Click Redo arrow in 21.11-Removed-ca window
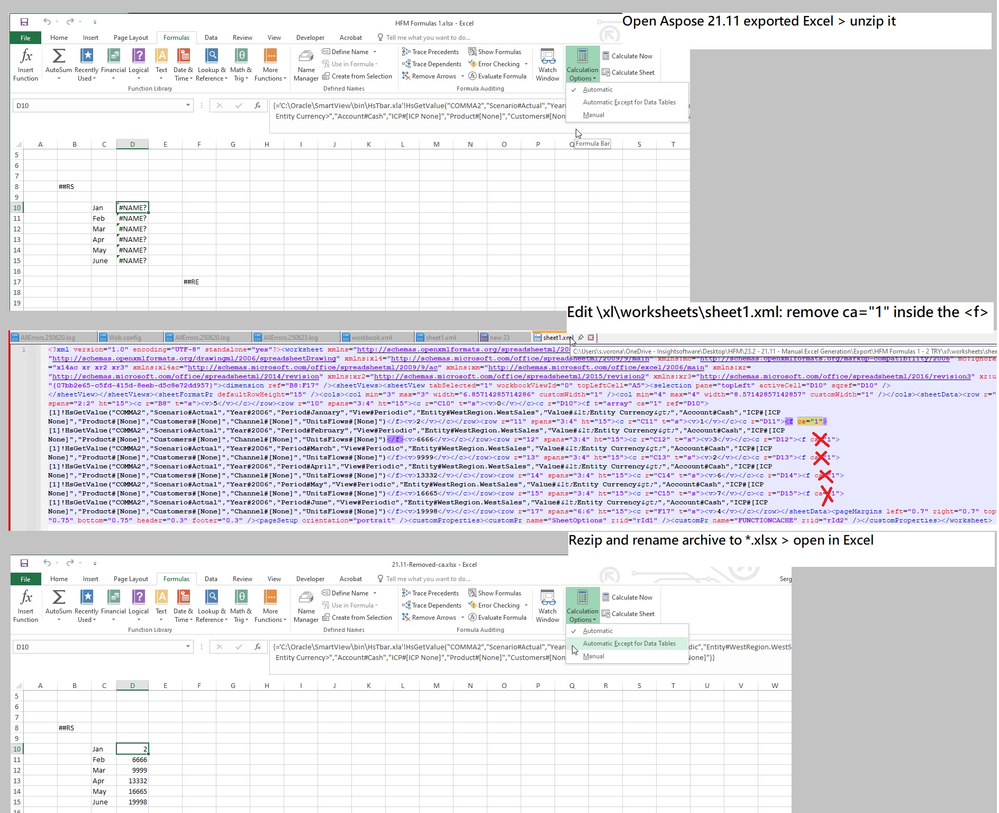 70,563
